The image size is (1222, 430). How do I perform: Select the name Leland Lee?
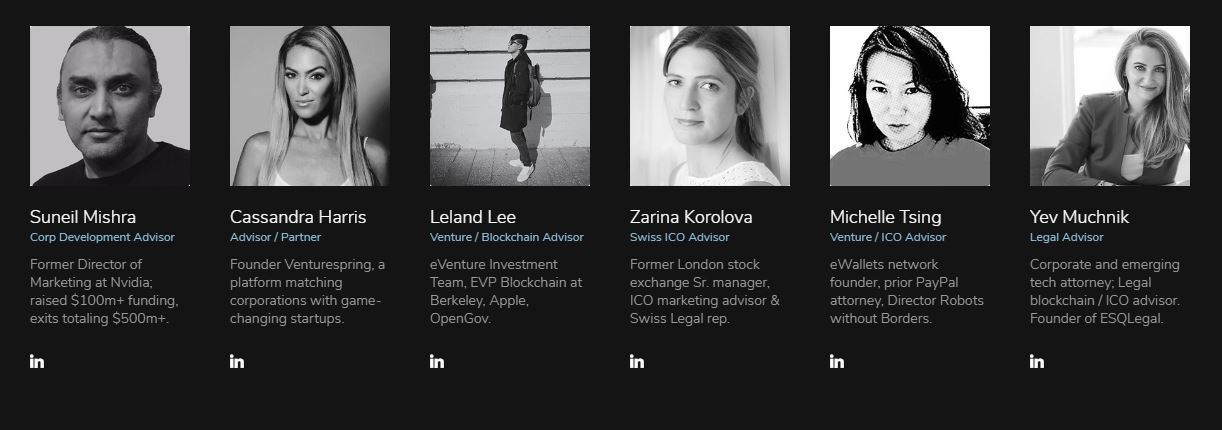(473, 217)
